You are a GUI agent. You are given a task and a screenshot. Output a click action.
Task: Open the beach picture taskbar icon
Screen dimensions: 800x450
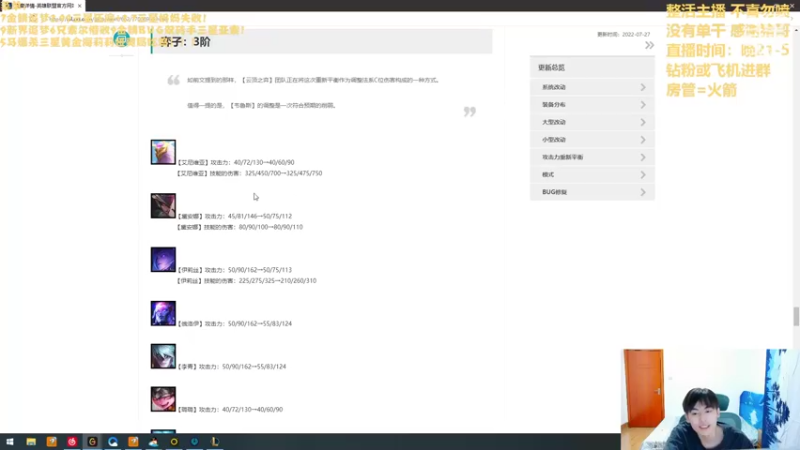tap(154, 442)
